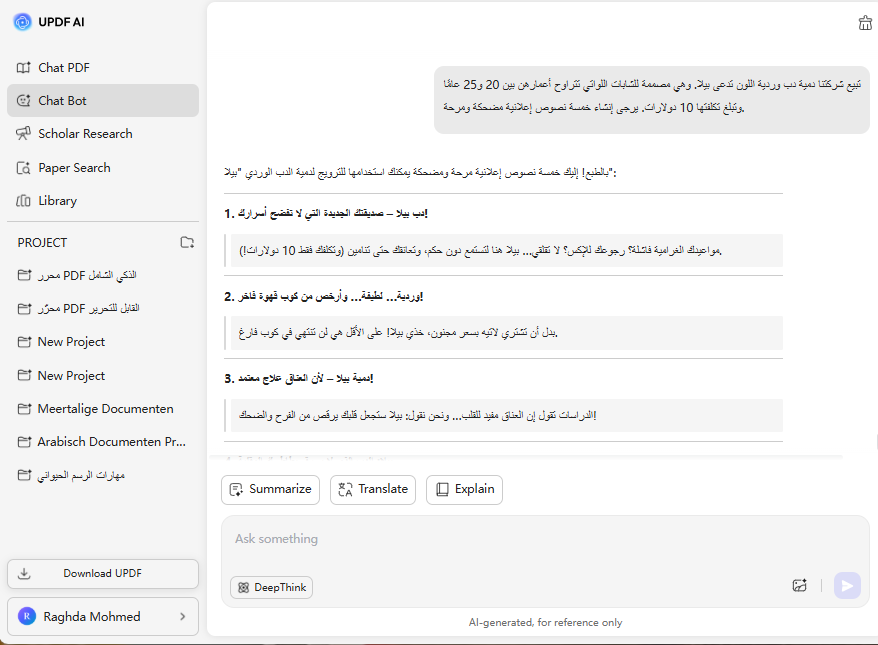Click the UPDF AI logo icon
The image size is (878, 645).
pos(23,22)
